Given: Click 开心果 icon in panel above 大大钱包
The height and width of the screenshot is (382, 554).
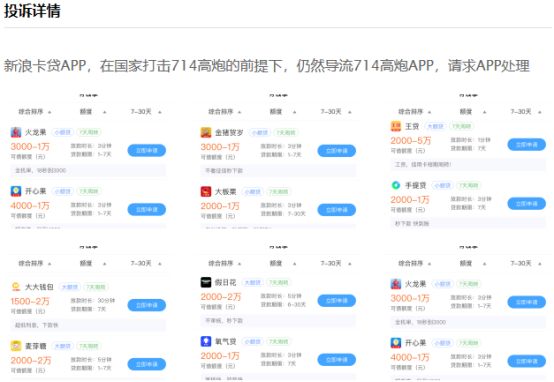Looking at the screenshot, I should tap(16, 191).
